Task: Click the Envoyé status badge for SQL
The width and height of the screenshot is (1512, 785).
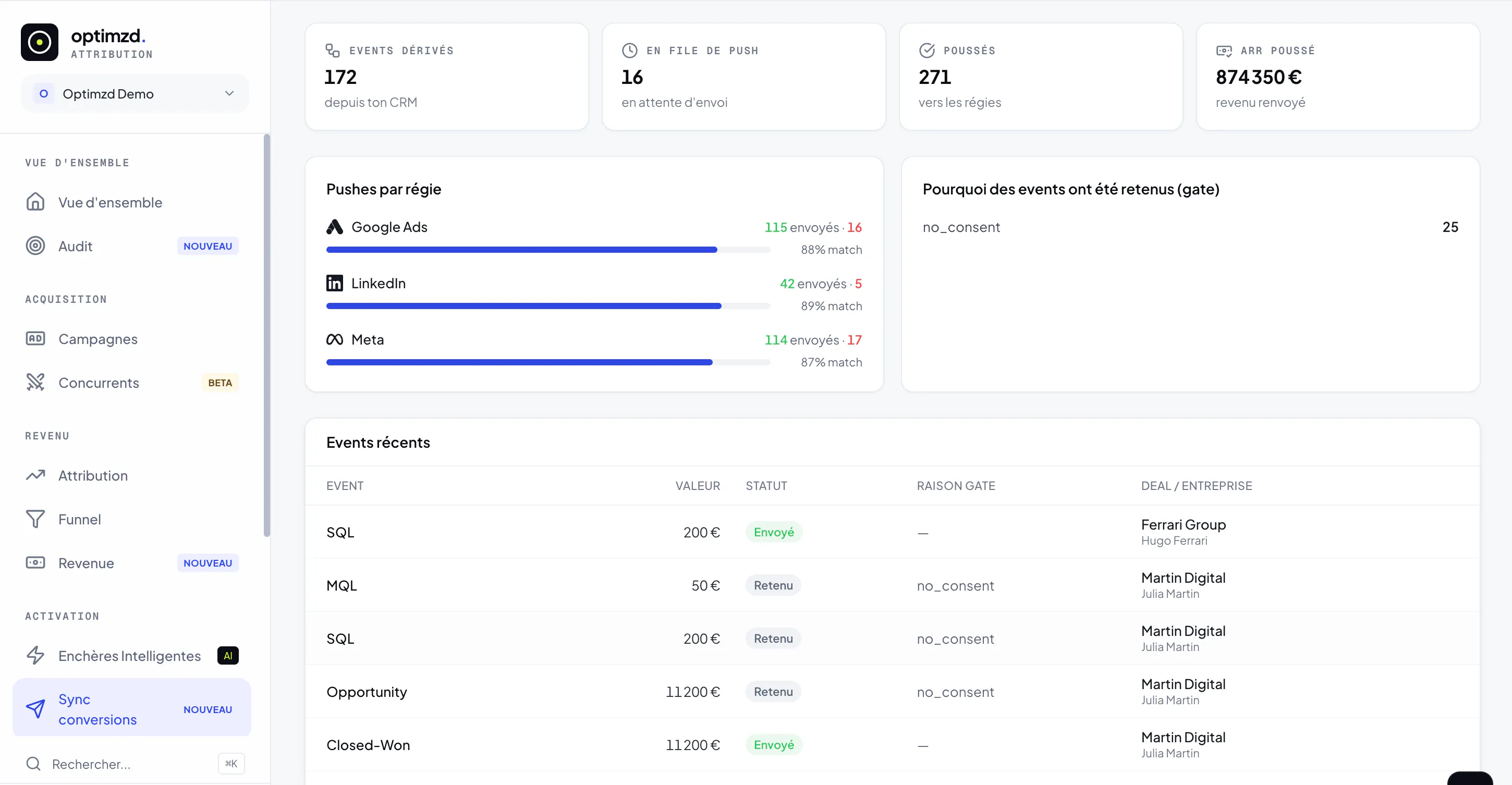Action: tap(774, 532)
